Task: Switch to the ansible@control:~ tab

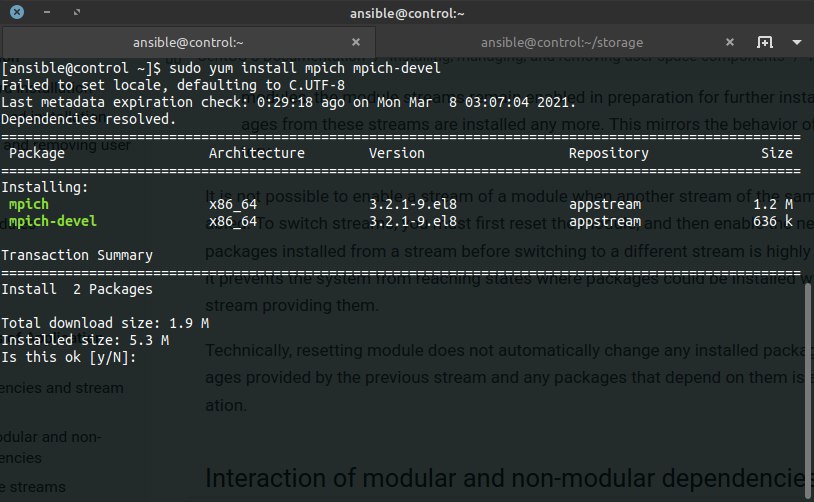Action: point(188,42)
